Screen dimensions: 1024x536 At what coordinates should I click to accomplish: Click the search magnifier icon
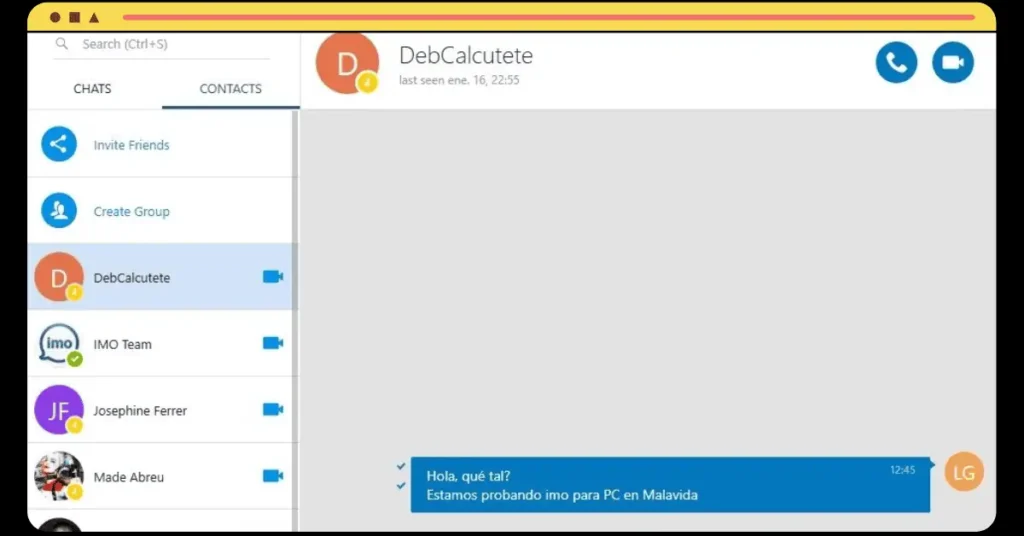coord(61,44)
